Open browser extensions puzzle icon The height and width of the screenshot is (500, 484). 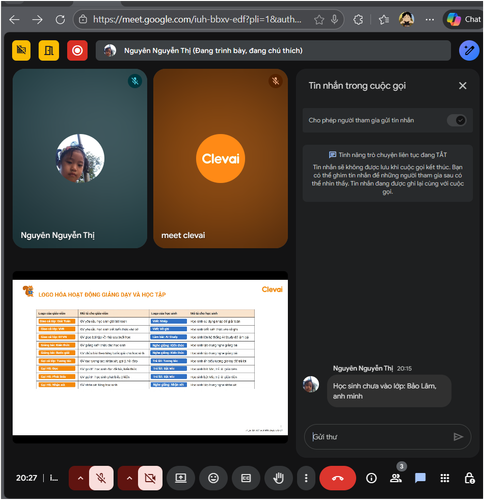358,20
